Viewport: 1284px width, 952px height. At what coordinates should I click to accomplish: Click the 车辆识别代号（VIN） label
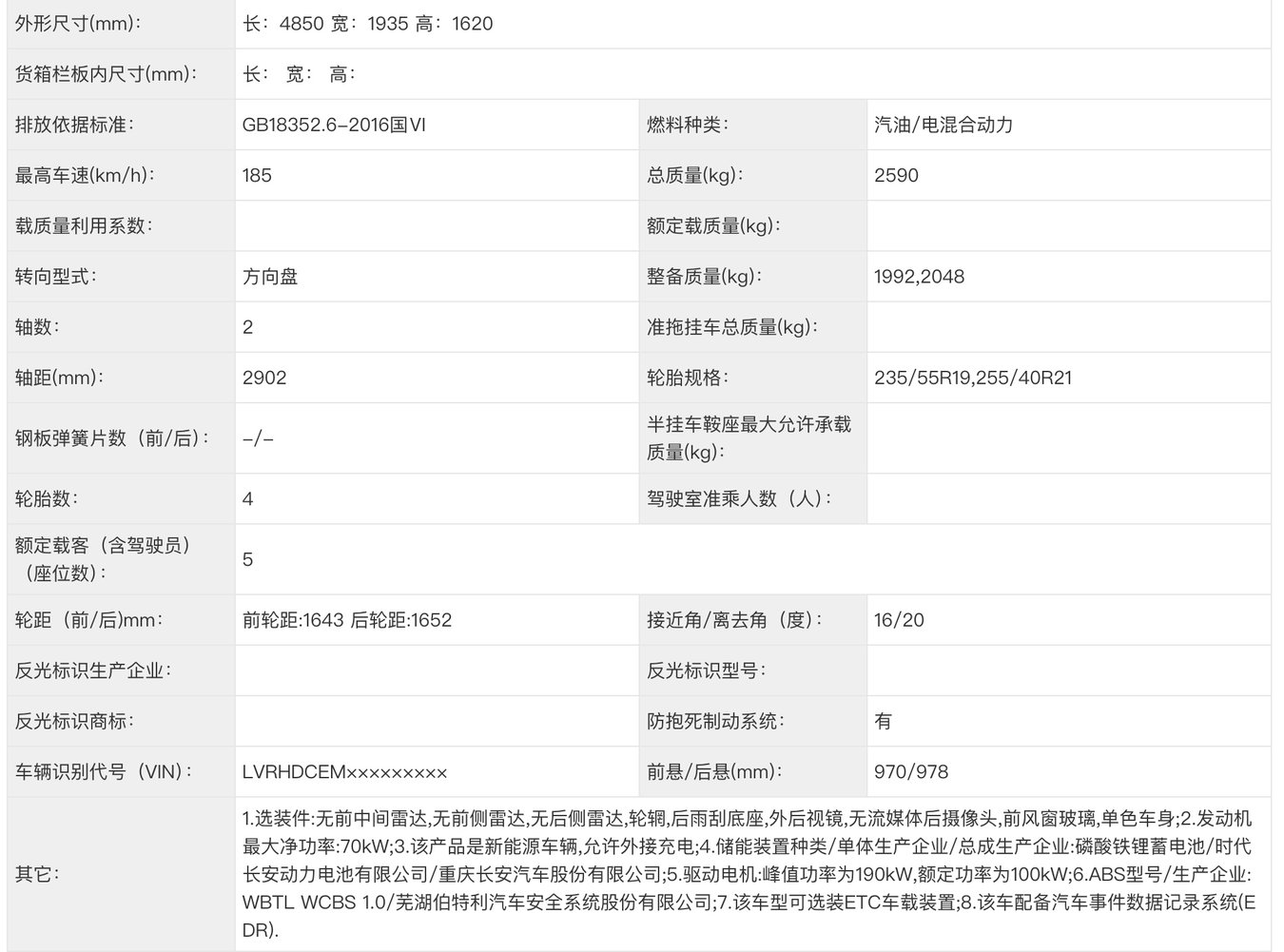click(x=104, y=771)
